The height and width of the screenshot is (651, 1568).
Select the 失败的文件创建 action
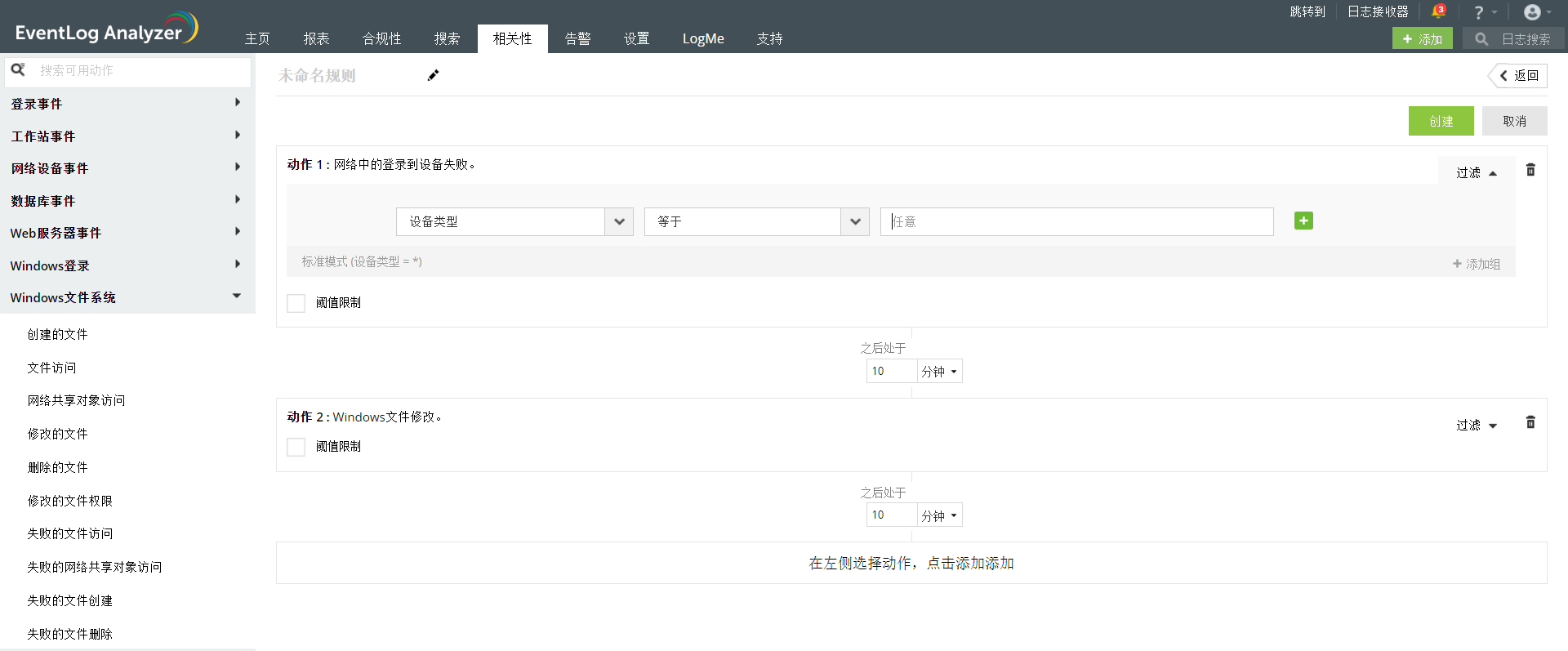point(69,600)
